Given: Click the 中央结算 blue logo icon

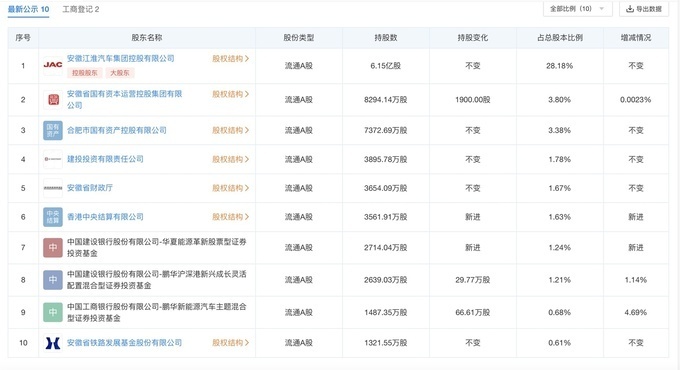Looking at the screenshot, I should (x=53, y=217).
